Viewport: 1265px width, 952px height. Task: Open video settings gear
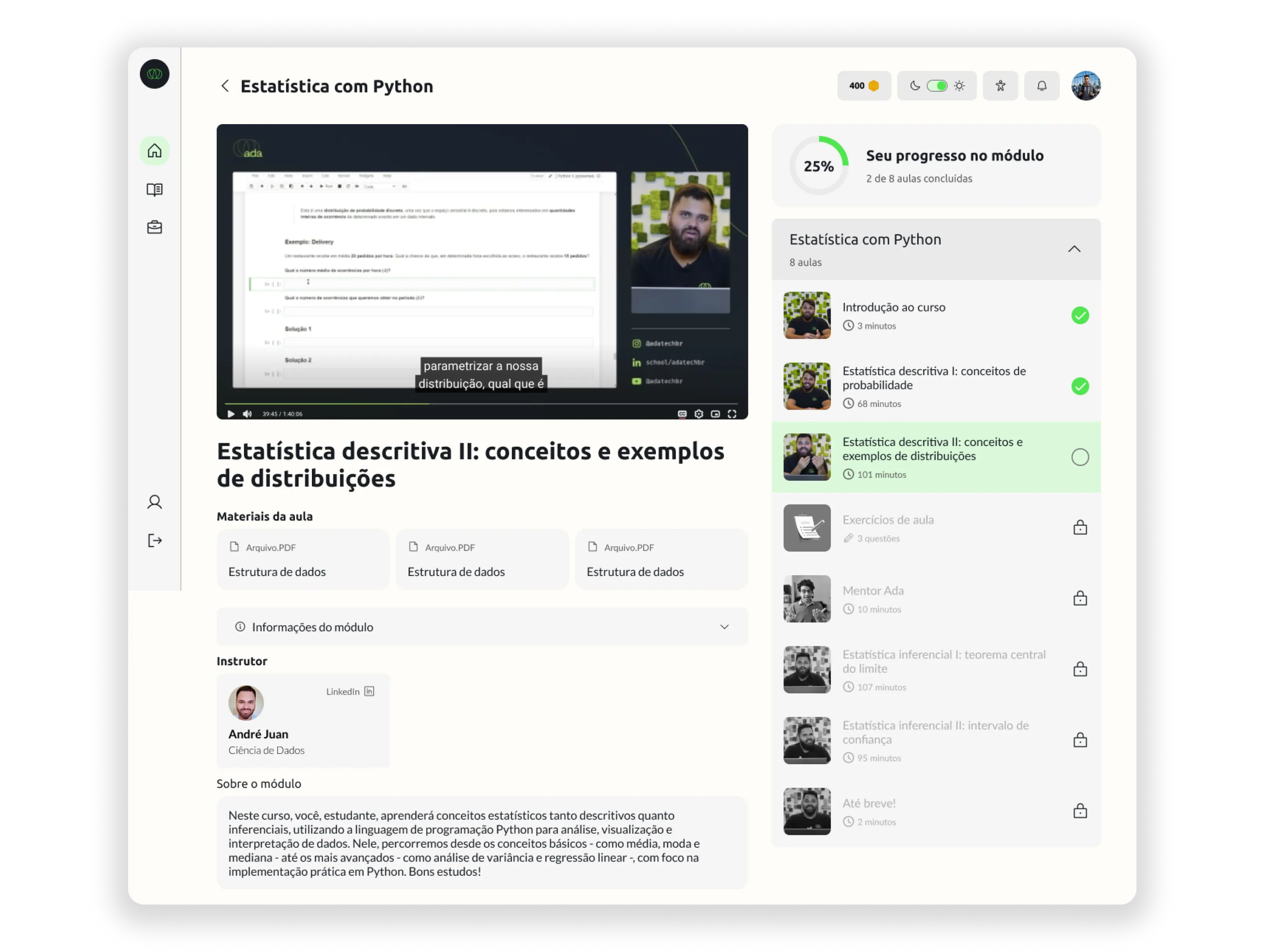point(698,414)
